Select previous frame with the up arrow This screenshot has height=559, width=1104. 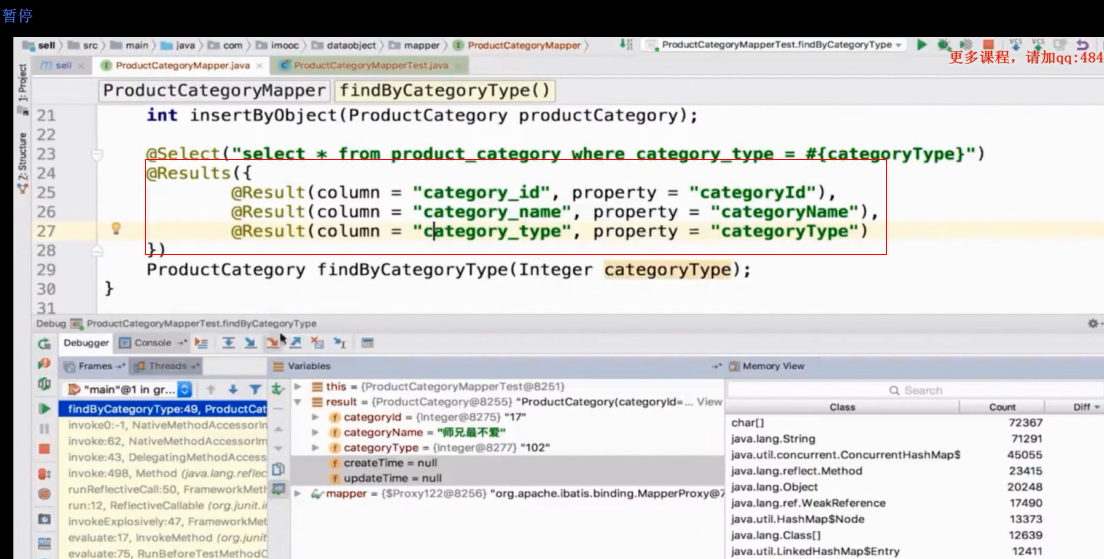tap(211, 389)
